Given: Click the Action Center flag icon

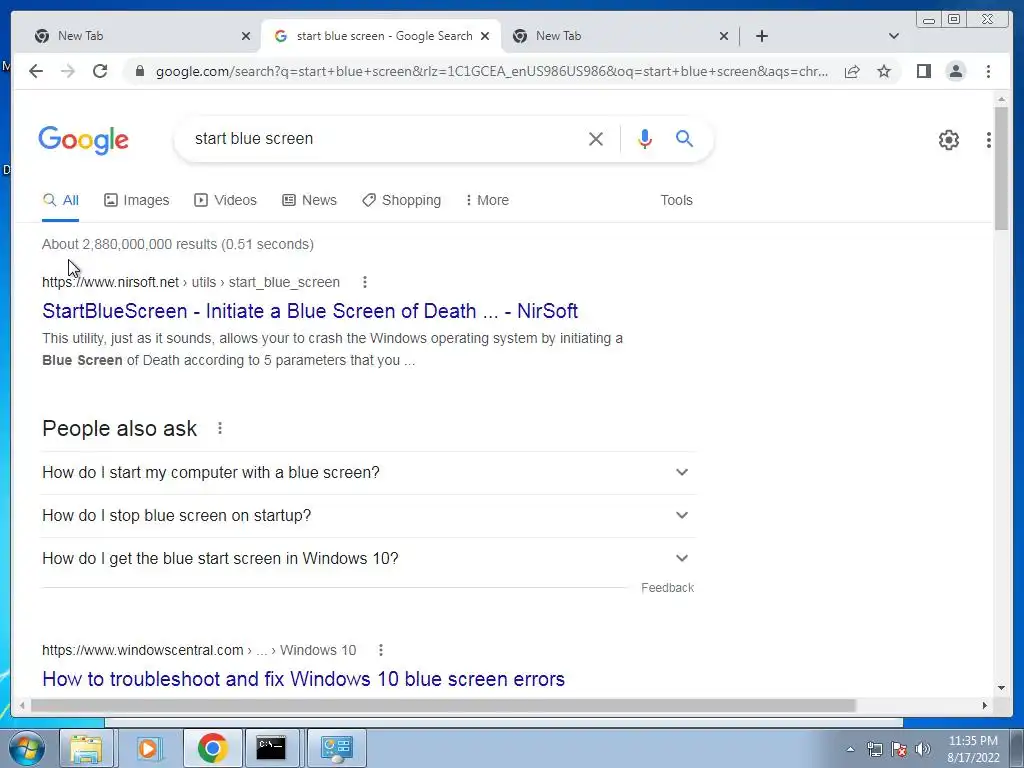Looking at the screenshot, I should (899, 749).
